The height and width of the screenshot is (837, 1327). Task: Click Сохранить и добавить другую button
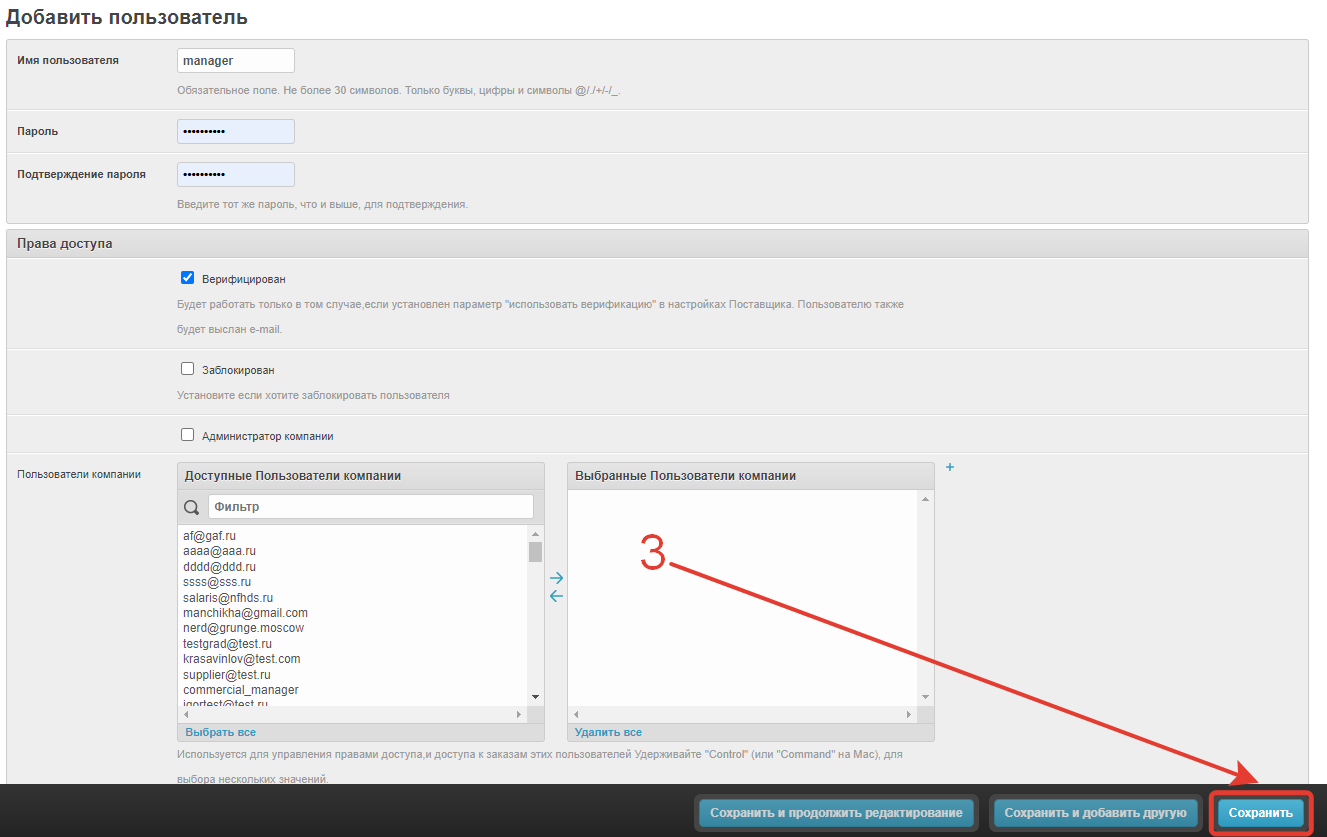(1095, 813)
